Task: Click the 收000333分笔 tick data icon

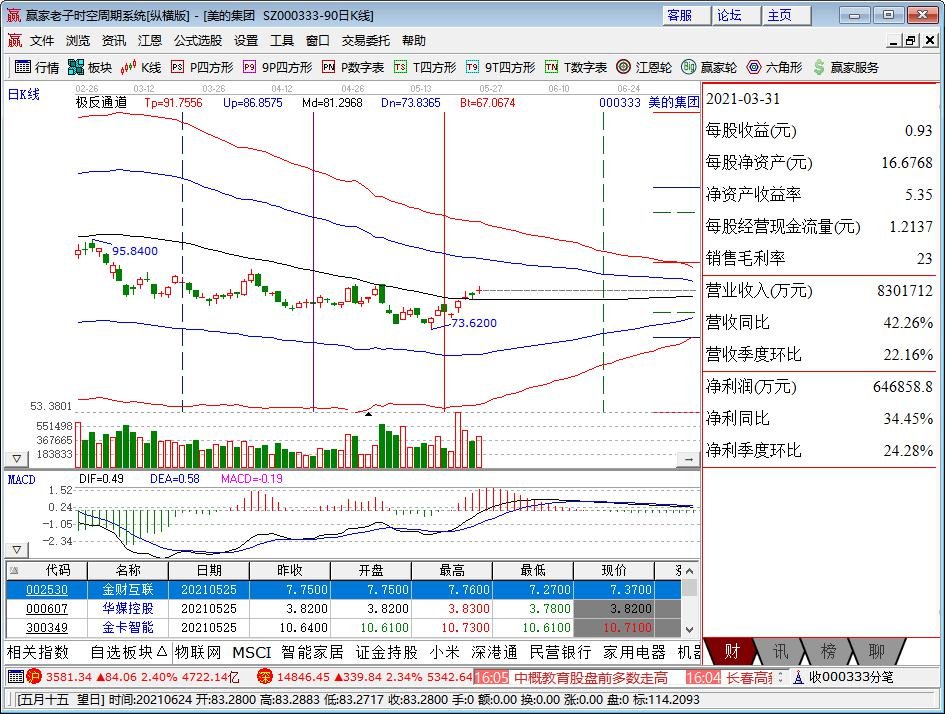Action: 844,677
